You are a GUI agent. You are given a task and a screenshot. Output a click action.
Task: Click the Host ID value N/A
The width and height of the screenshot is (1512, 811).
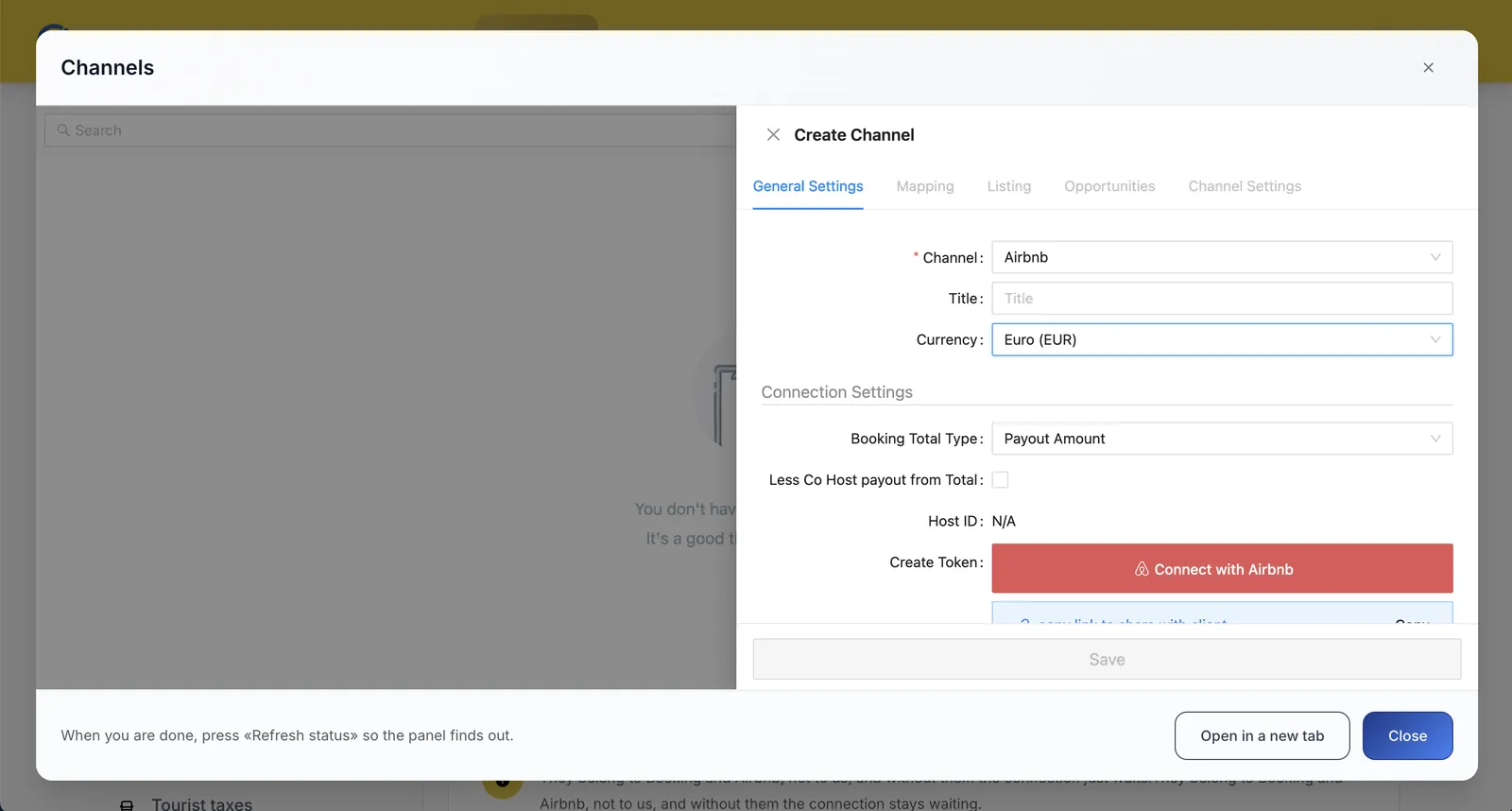[1004, 521]
